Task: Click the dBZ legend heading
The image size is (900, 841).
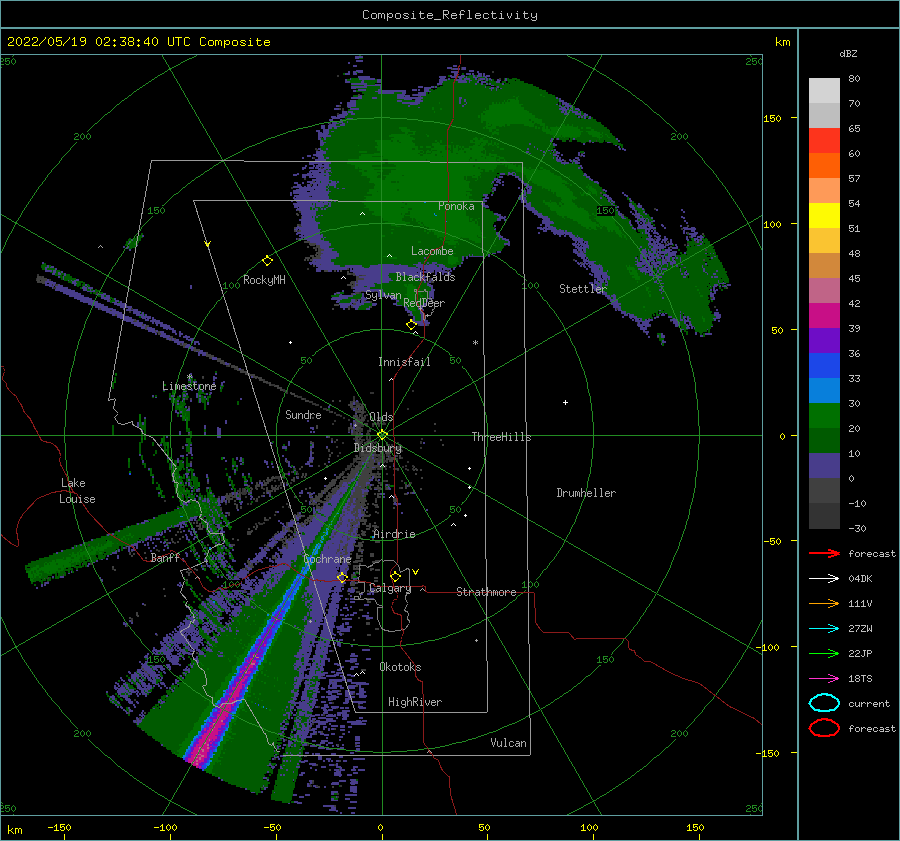Action: click(848, 53)
